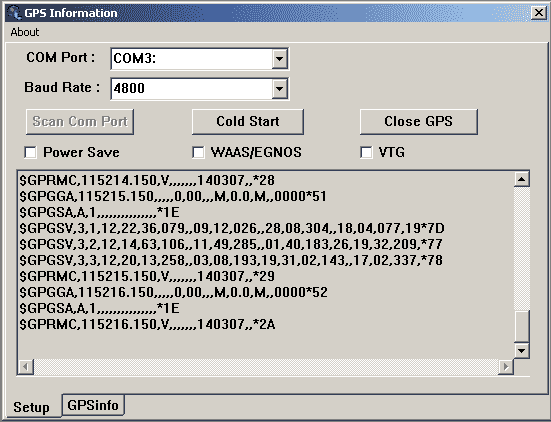The width and height of the screenshot is (551, 422).
Task: Click the scroll right arrow under NMEA log
Action: click(506, 367)
